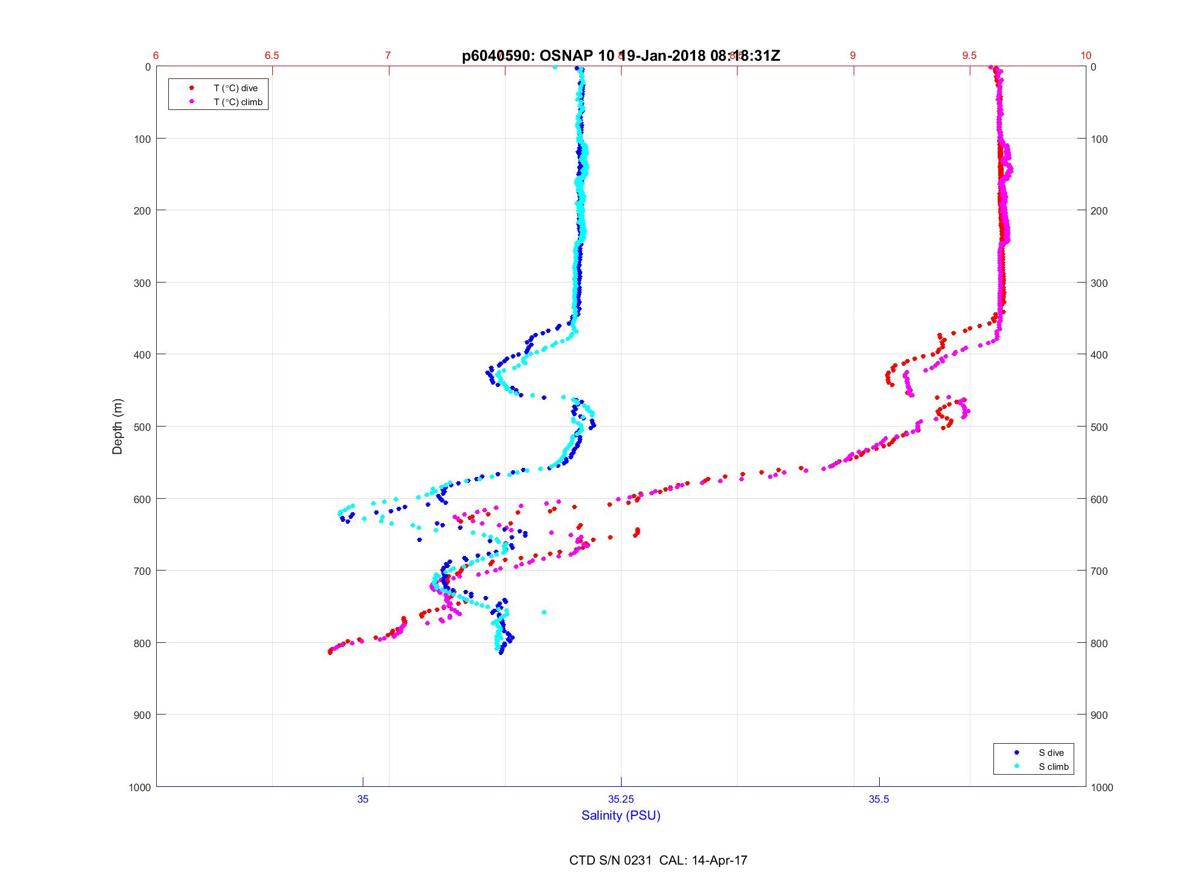Click the 500 tick on the left depth axis

pos(141,427)
